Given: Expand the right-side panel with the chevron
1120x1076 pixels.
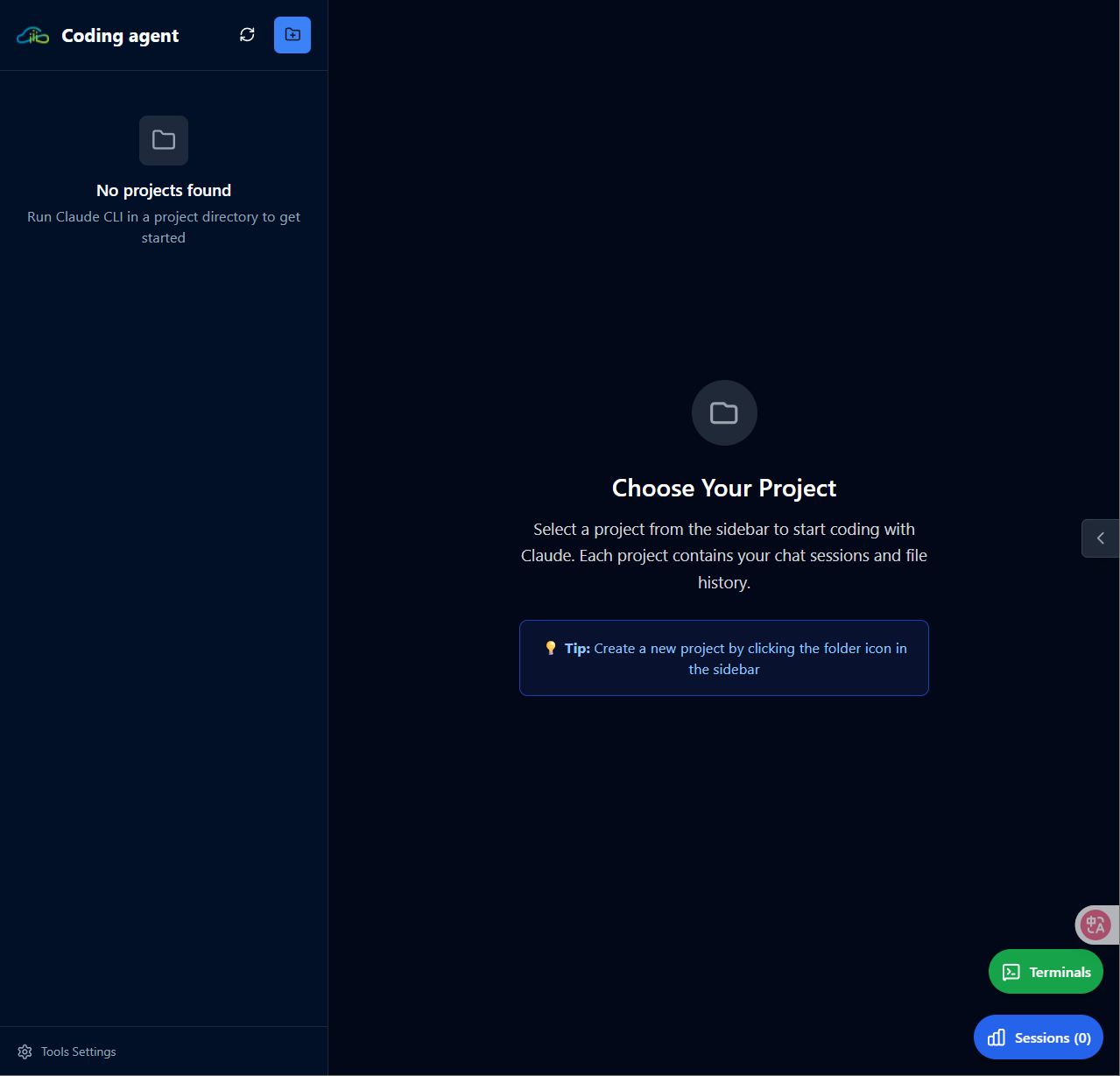Looking at the screenshot, I should pyautogui.click(x=1101, y=538).
